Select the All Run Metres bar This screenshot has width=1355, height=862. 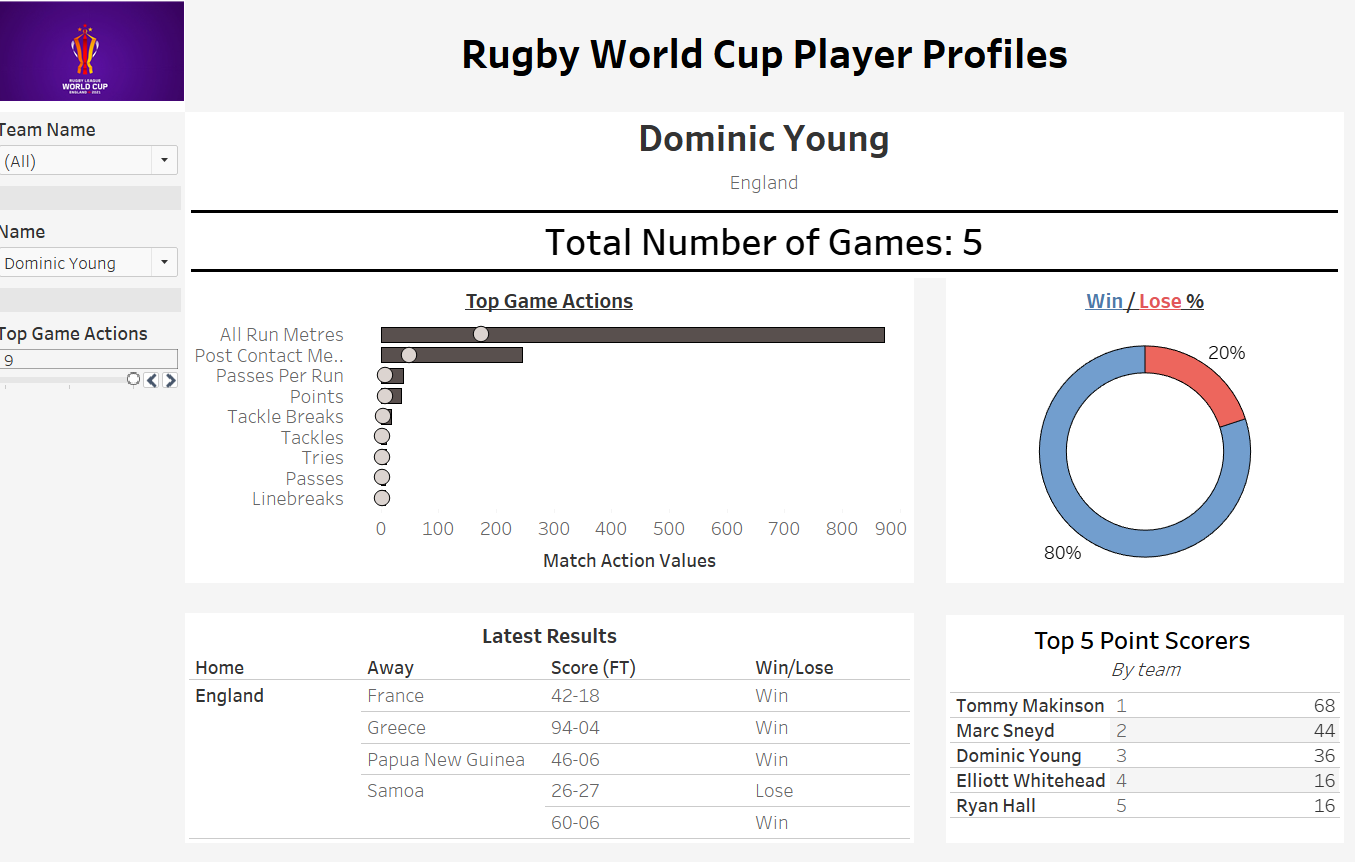[x=700, y=335]
